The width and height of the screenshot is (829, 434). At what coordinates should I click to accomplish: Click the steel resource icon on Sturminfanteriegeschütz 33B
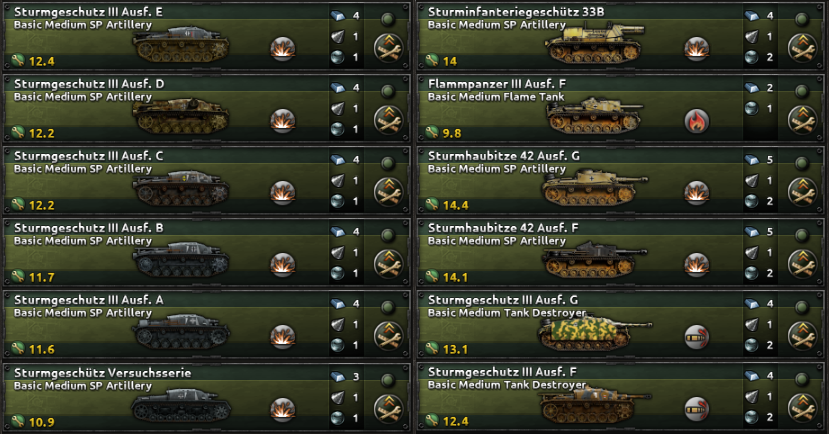pos(752,16)
